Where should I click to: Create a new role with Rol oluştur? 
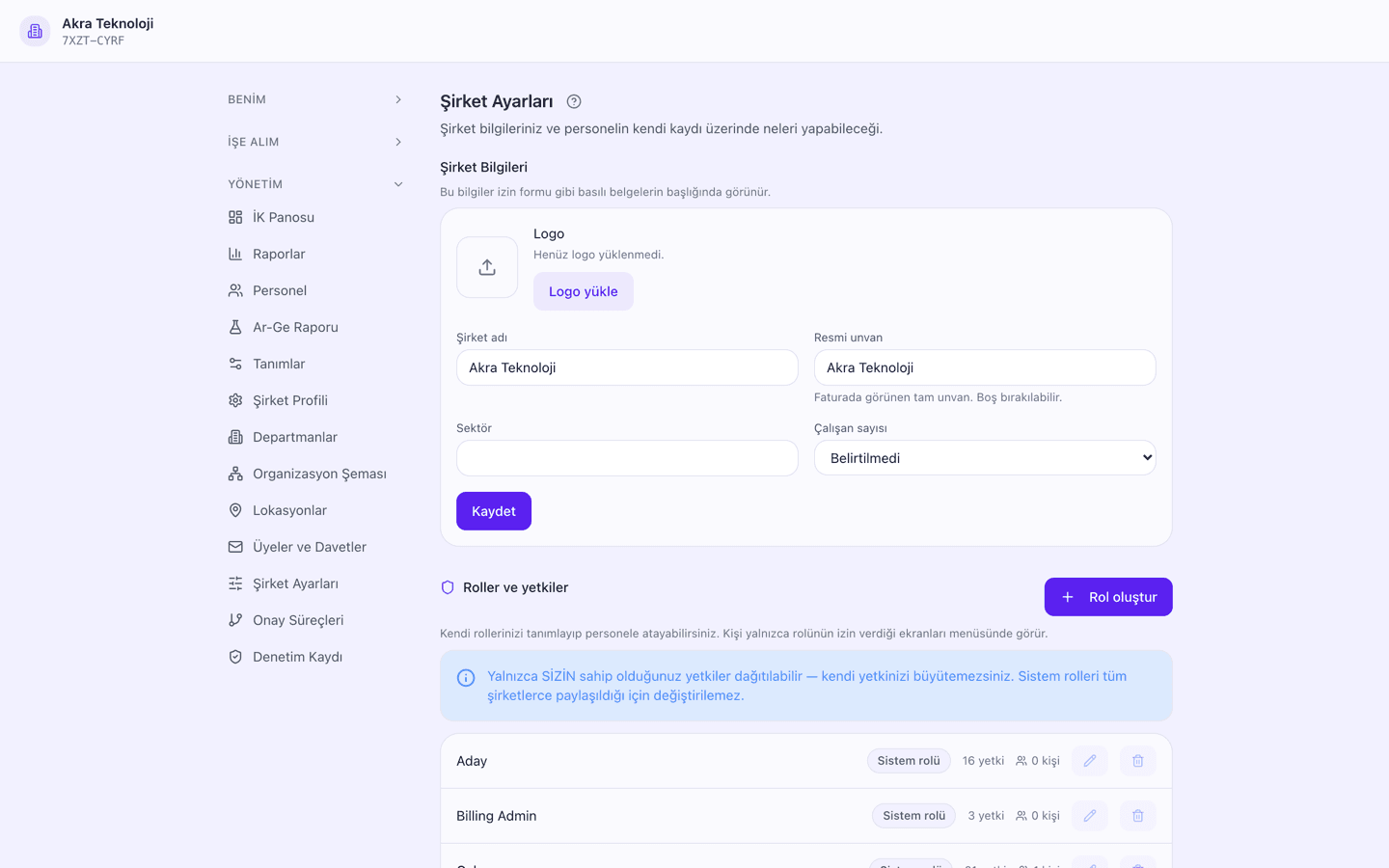[1108, 597]
